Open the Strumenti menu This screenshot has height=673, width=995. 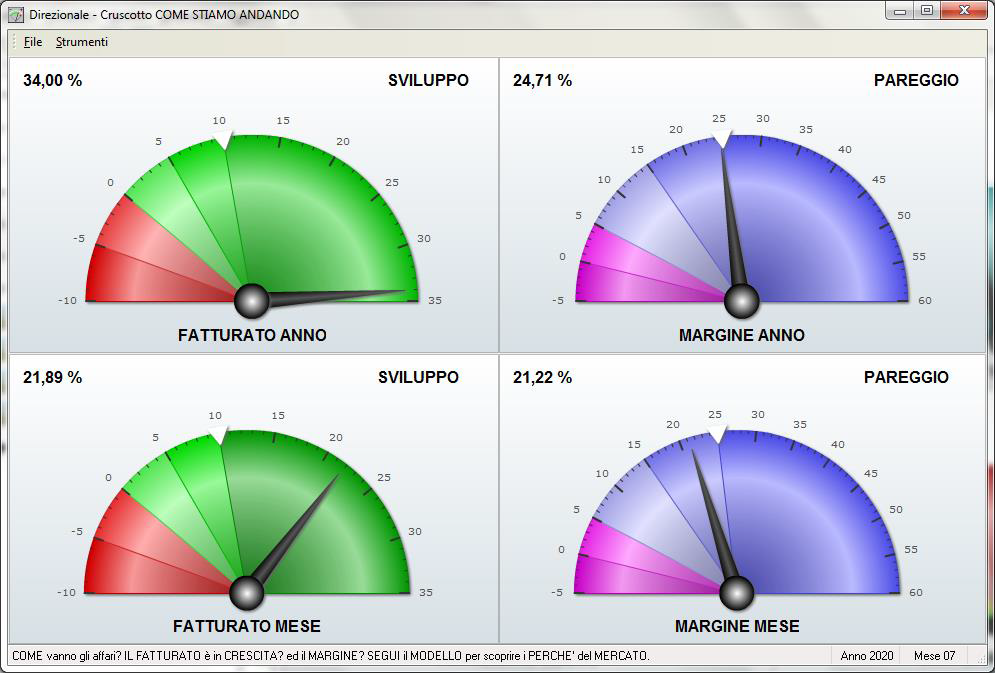pos(82,42)
